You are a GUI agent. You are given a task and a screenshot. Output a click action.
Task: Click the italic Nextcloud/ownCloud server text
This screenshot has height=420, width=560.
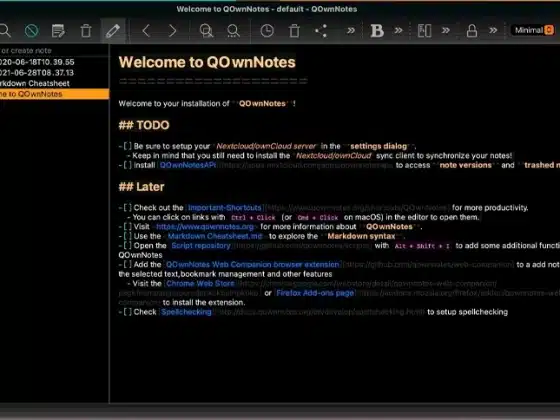click(x=266, y=146)
